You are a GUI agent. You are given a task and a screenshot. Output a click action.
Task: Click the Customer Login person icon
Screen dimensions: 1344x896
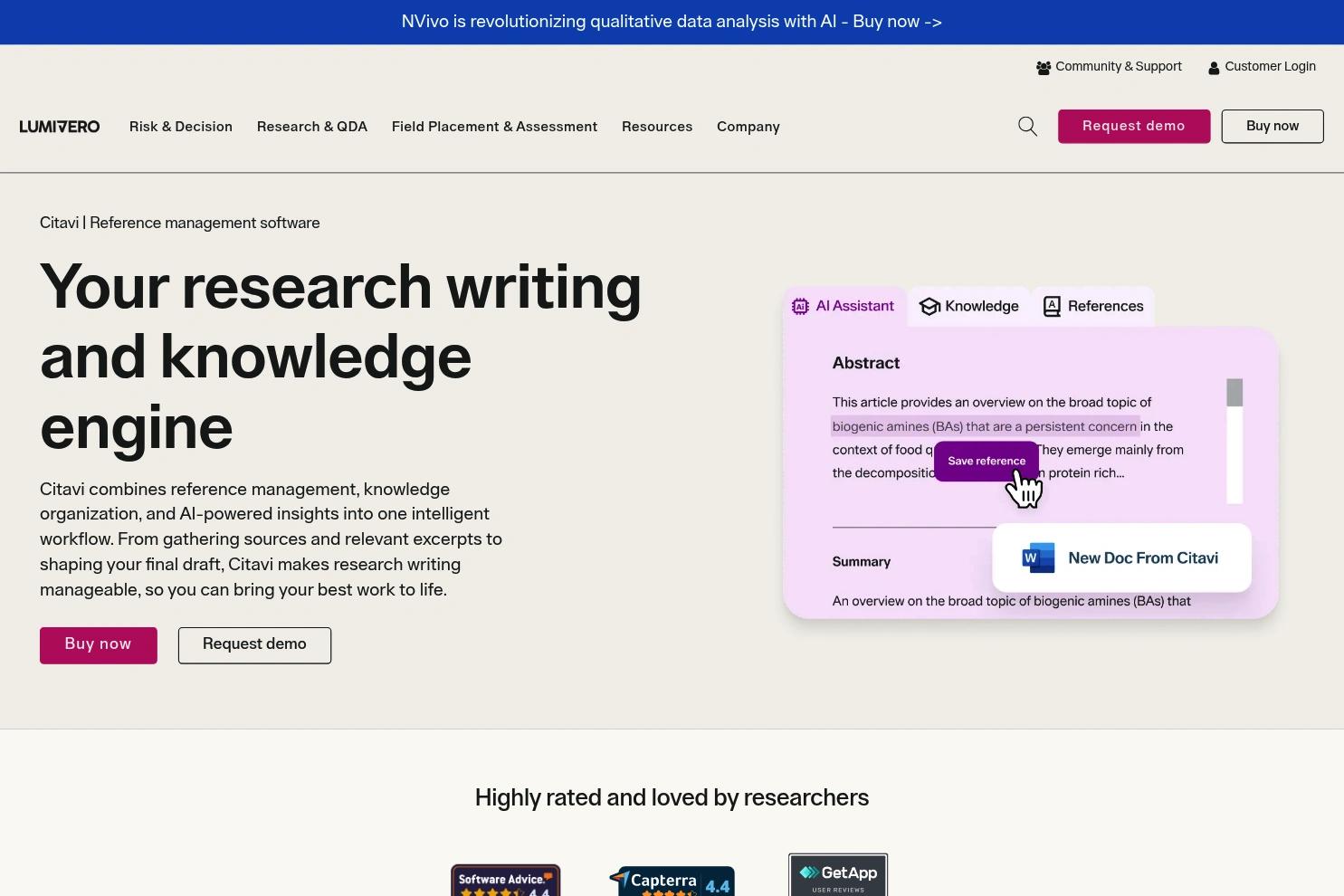click(x=1214, y=68)
